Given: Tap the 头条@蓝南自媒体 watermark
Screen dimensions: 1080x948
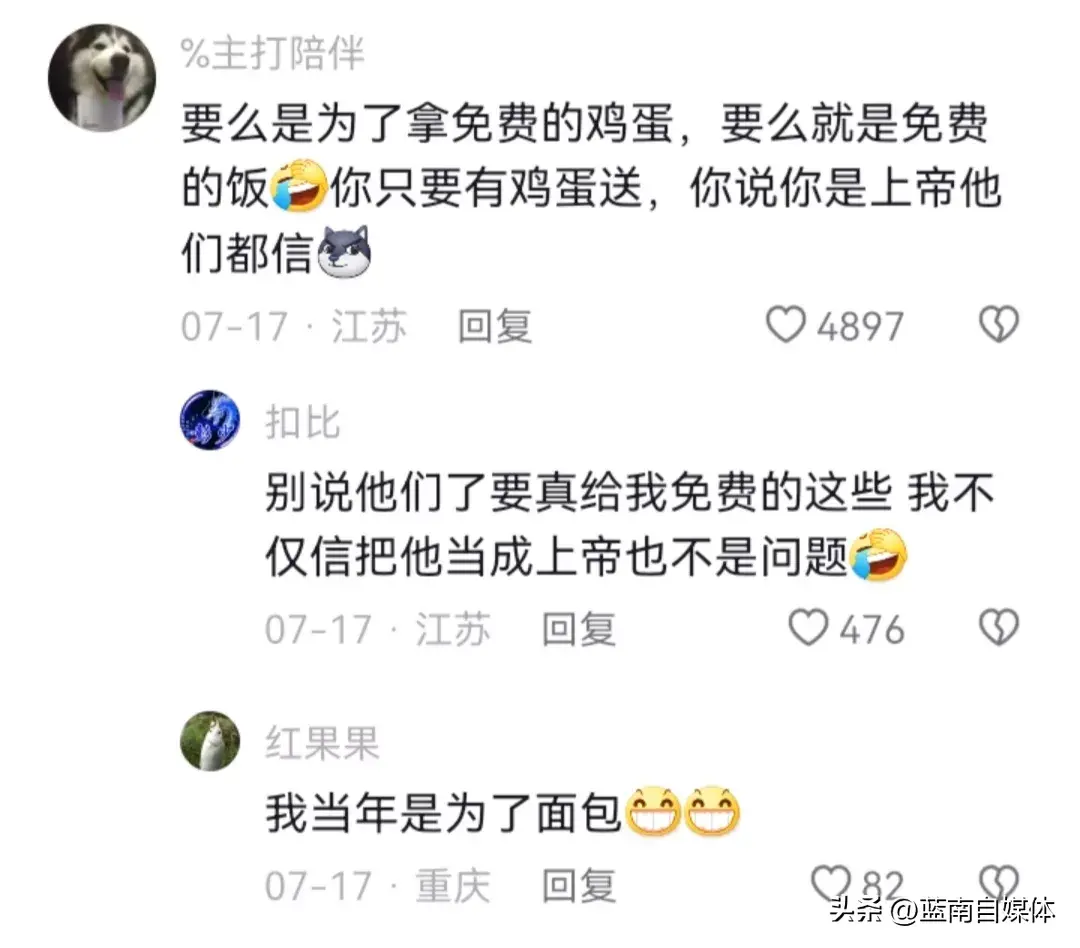Looking at the screenshot, I should [x=942, y=911].
